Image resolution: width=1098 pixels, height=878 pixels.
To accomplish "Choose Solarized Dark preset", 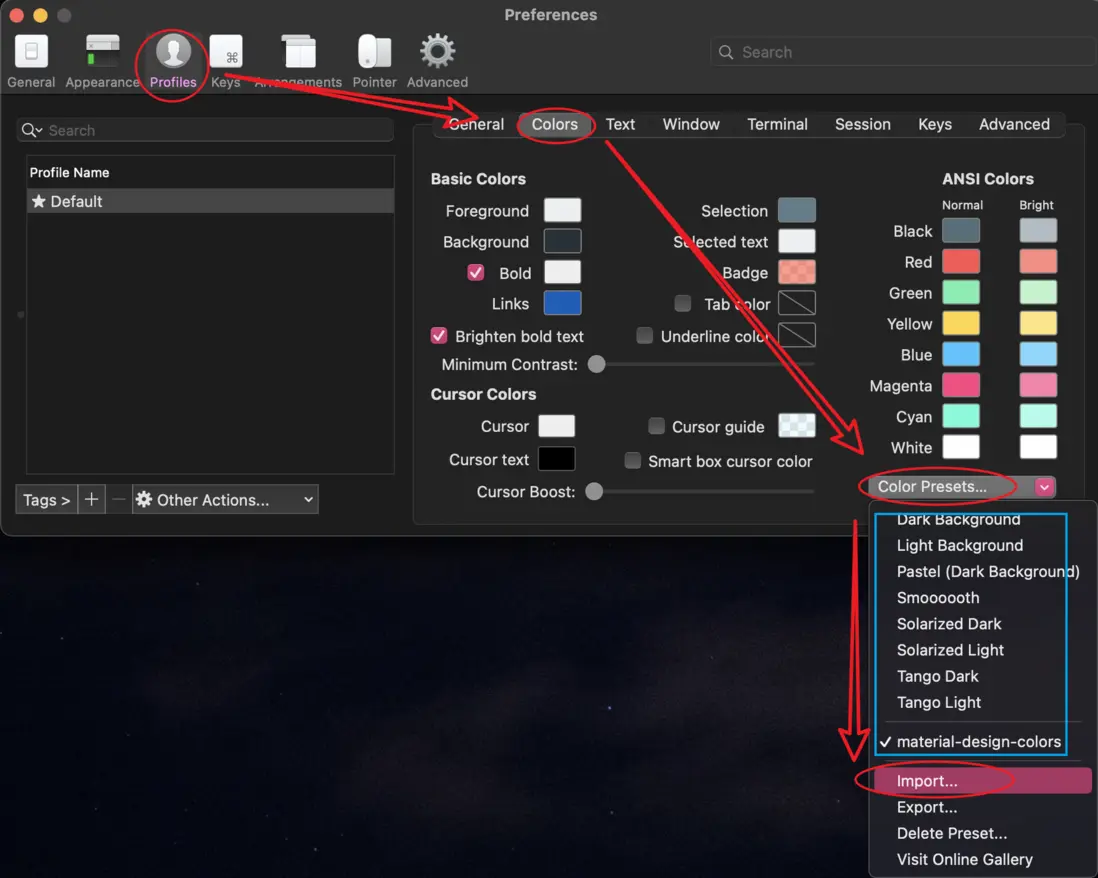I will pos(982,624).
